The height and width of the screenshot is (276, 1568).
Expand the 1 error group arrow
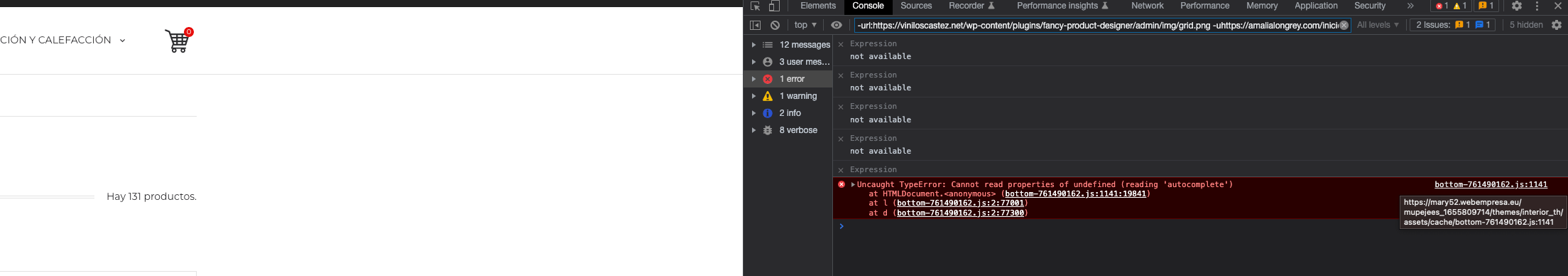pyautogui.click(x=753, y=79)
